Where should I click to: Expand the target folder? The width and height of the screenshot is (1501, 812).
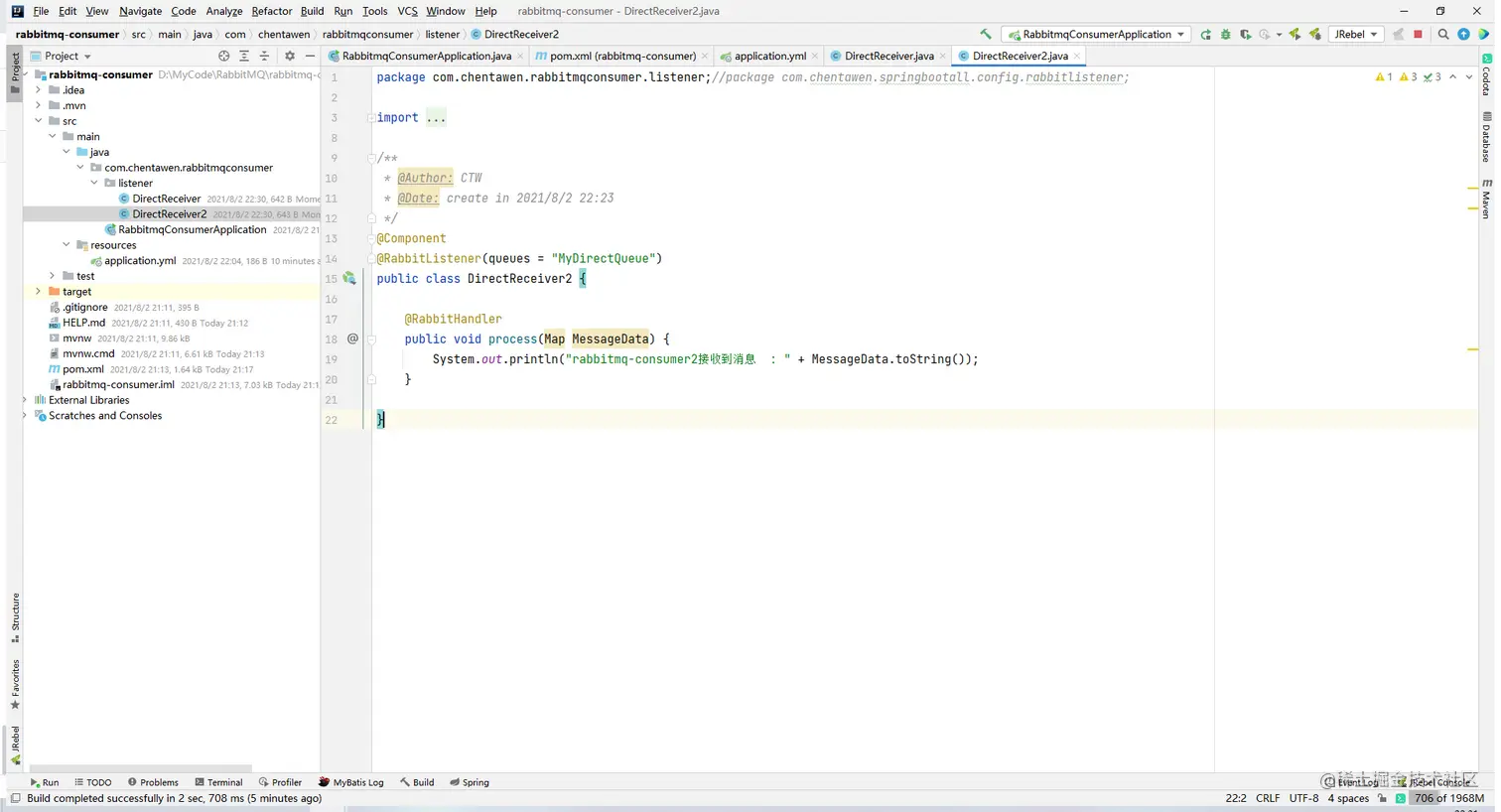click(38, 292)
